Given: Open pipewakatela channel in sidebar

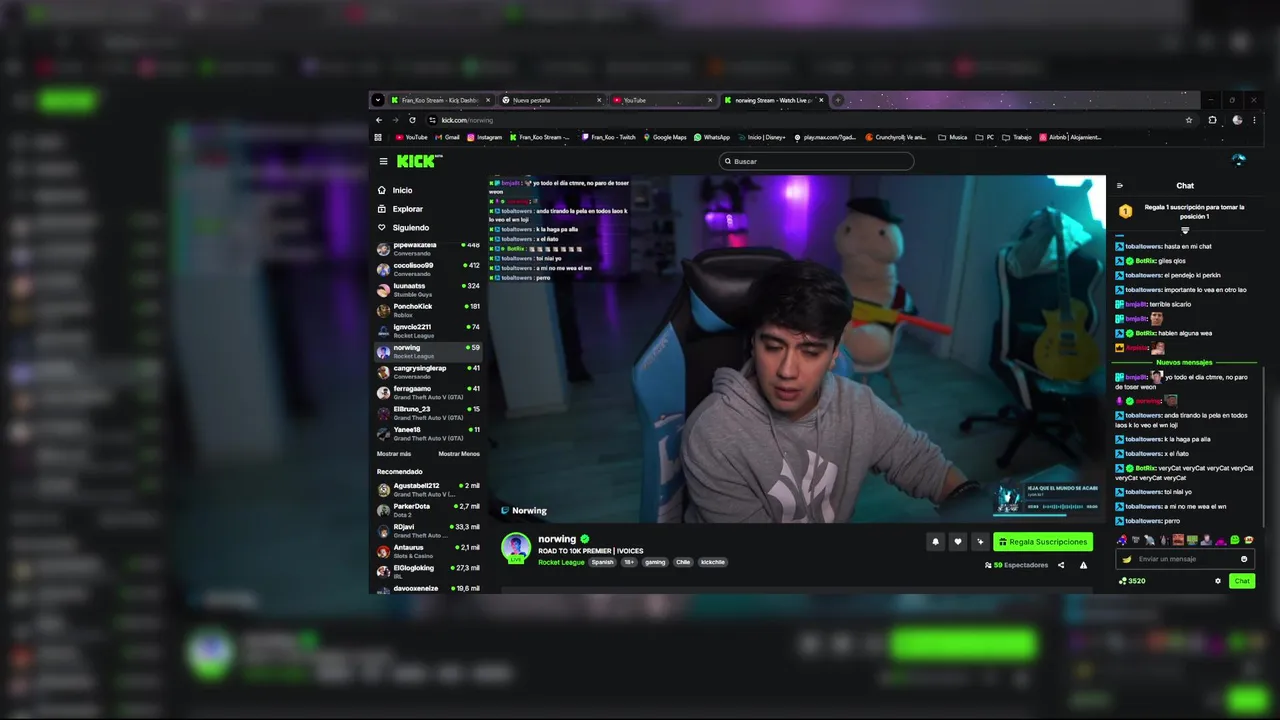Looking at the screenshot, I should [x=428, y=248].
